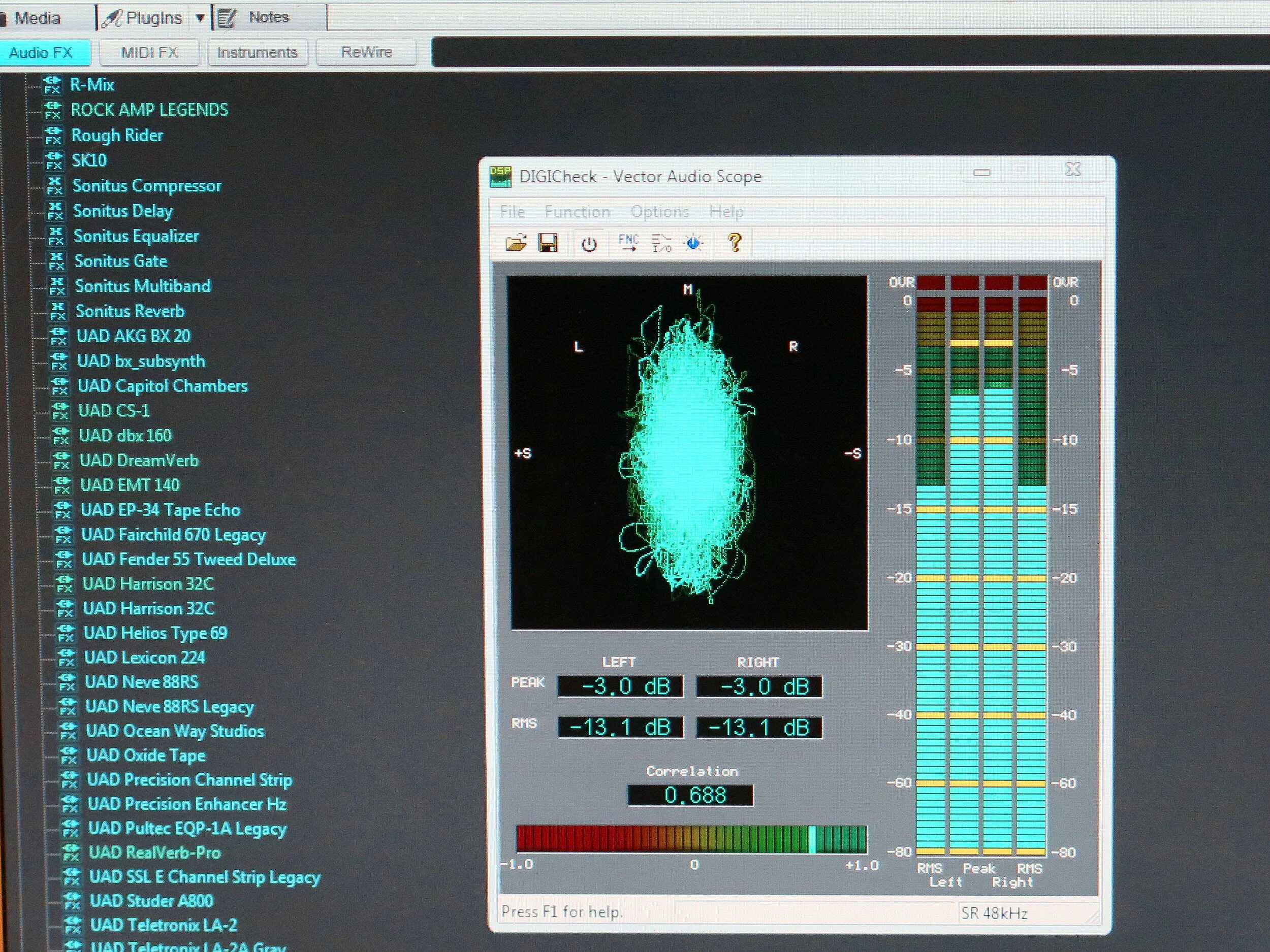Open the I/O input settings icon
Viewport: 1270px width, 952px height.
coord(661,243)
